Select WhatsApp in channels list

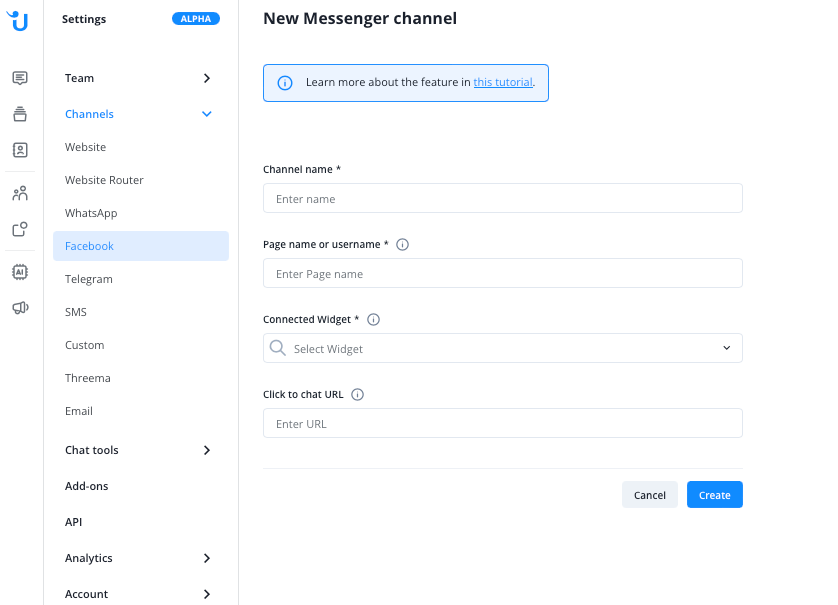coord(91,213)
